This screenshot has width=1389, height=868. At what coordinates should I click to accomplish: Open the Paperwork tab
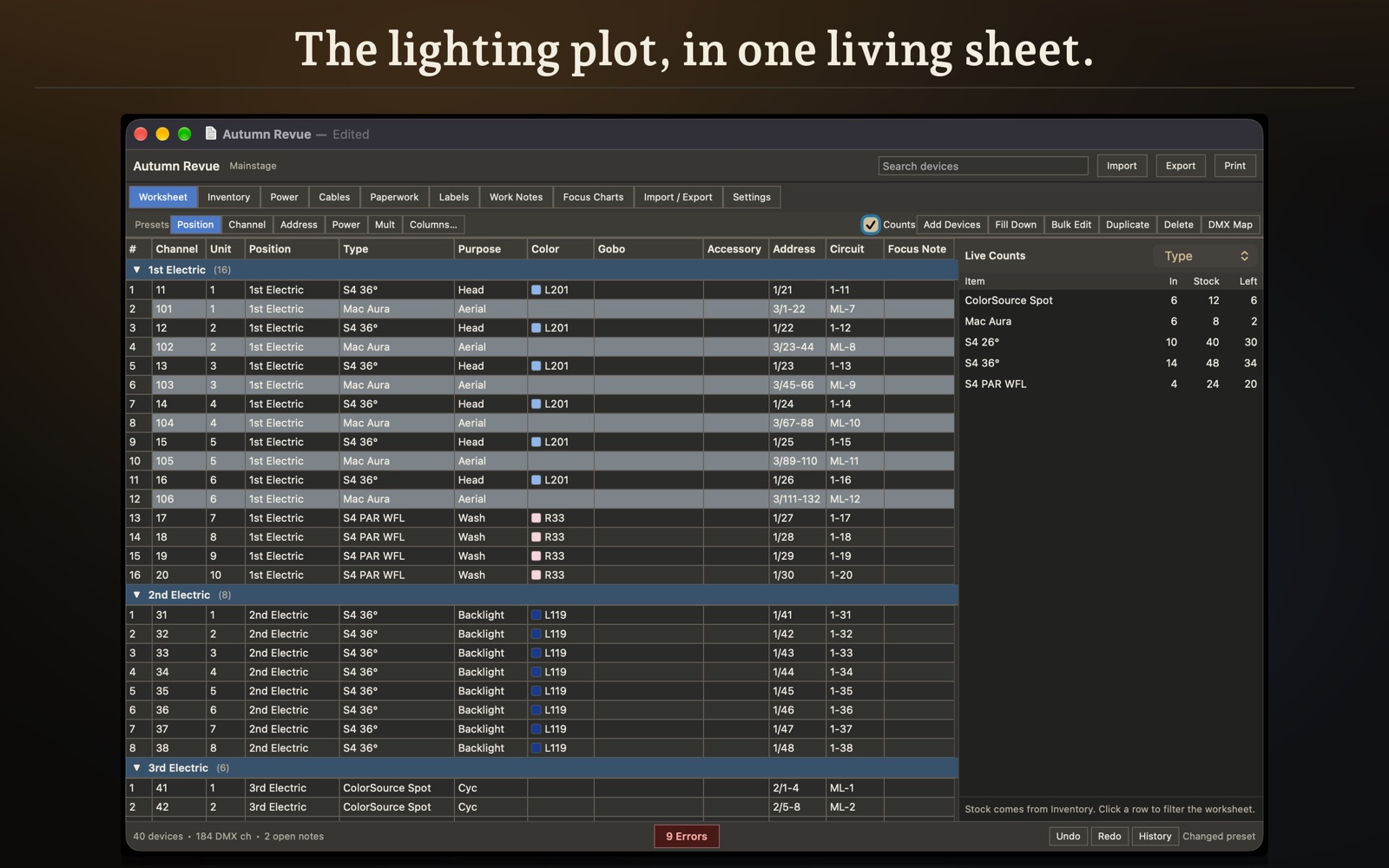click(394, 197)
